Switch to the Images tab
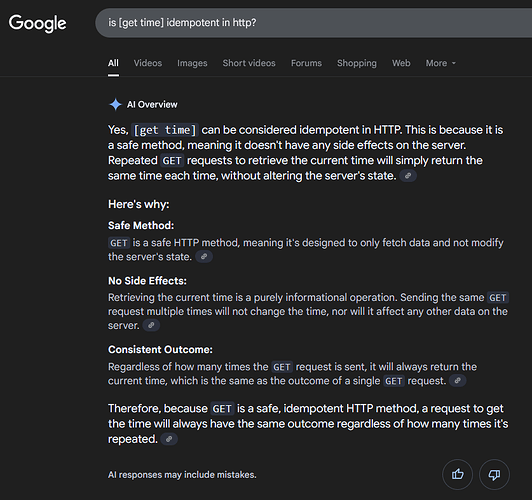The image size is (532, 500). pos(192,63)
